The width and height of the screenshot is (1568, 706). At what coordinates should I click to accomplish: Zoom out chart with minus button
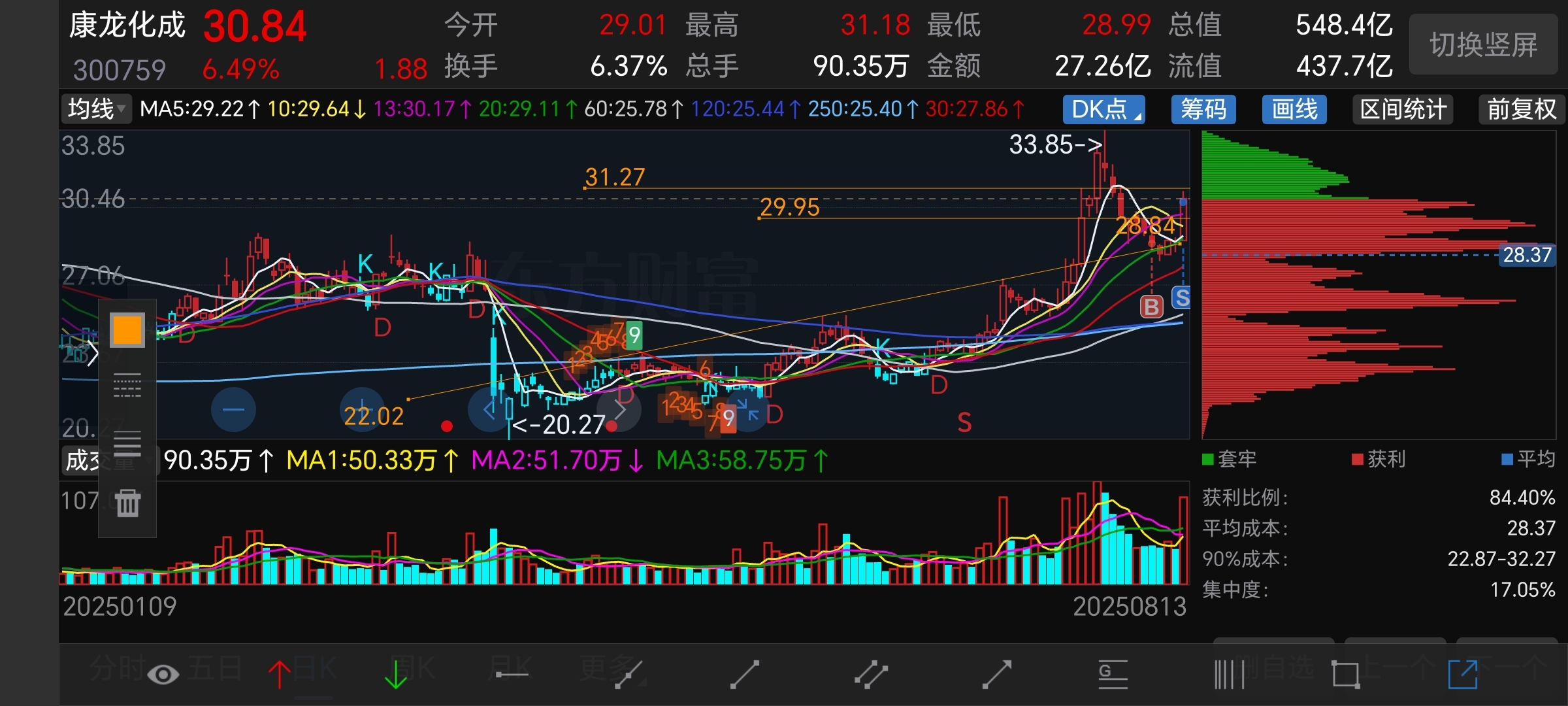click(233, 410)
